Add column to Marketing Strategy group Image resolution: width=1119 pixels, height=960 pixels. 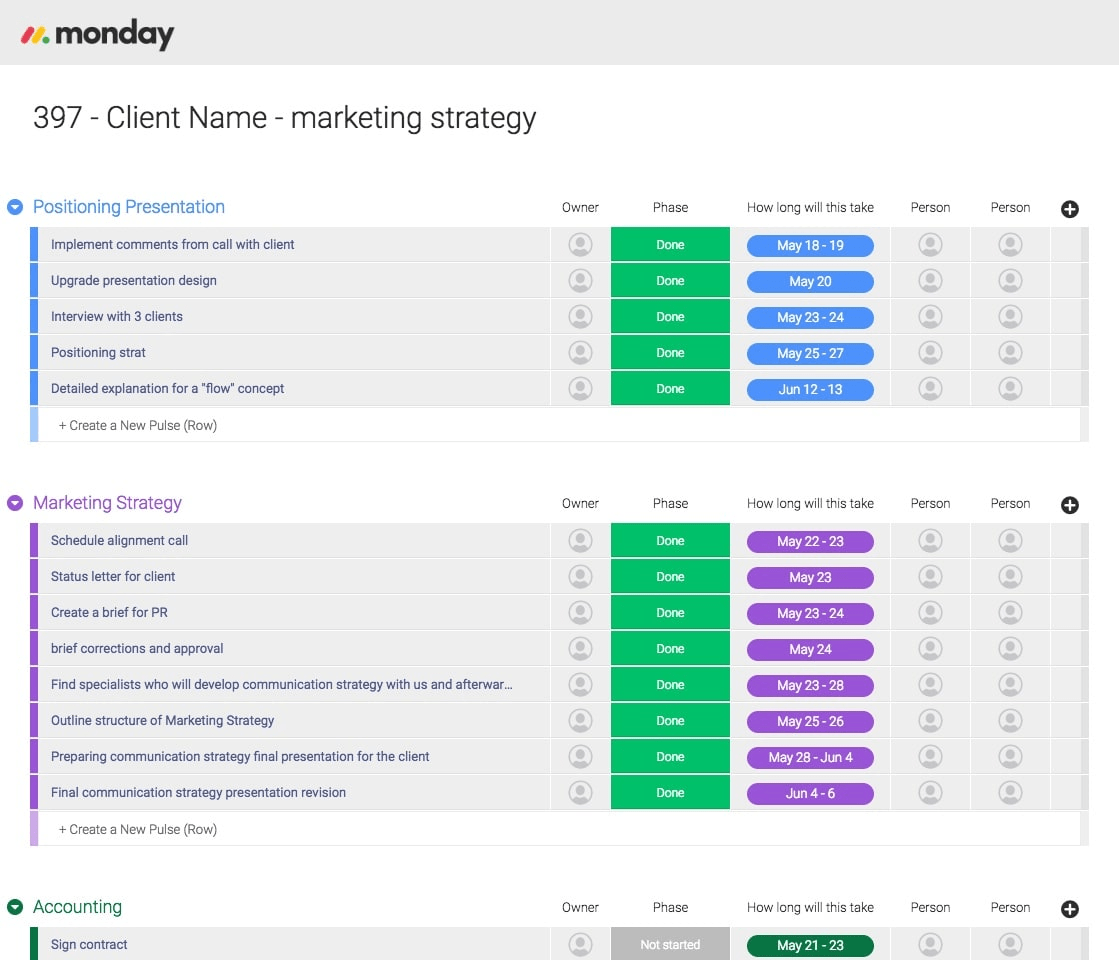[x=1069, y=505]
